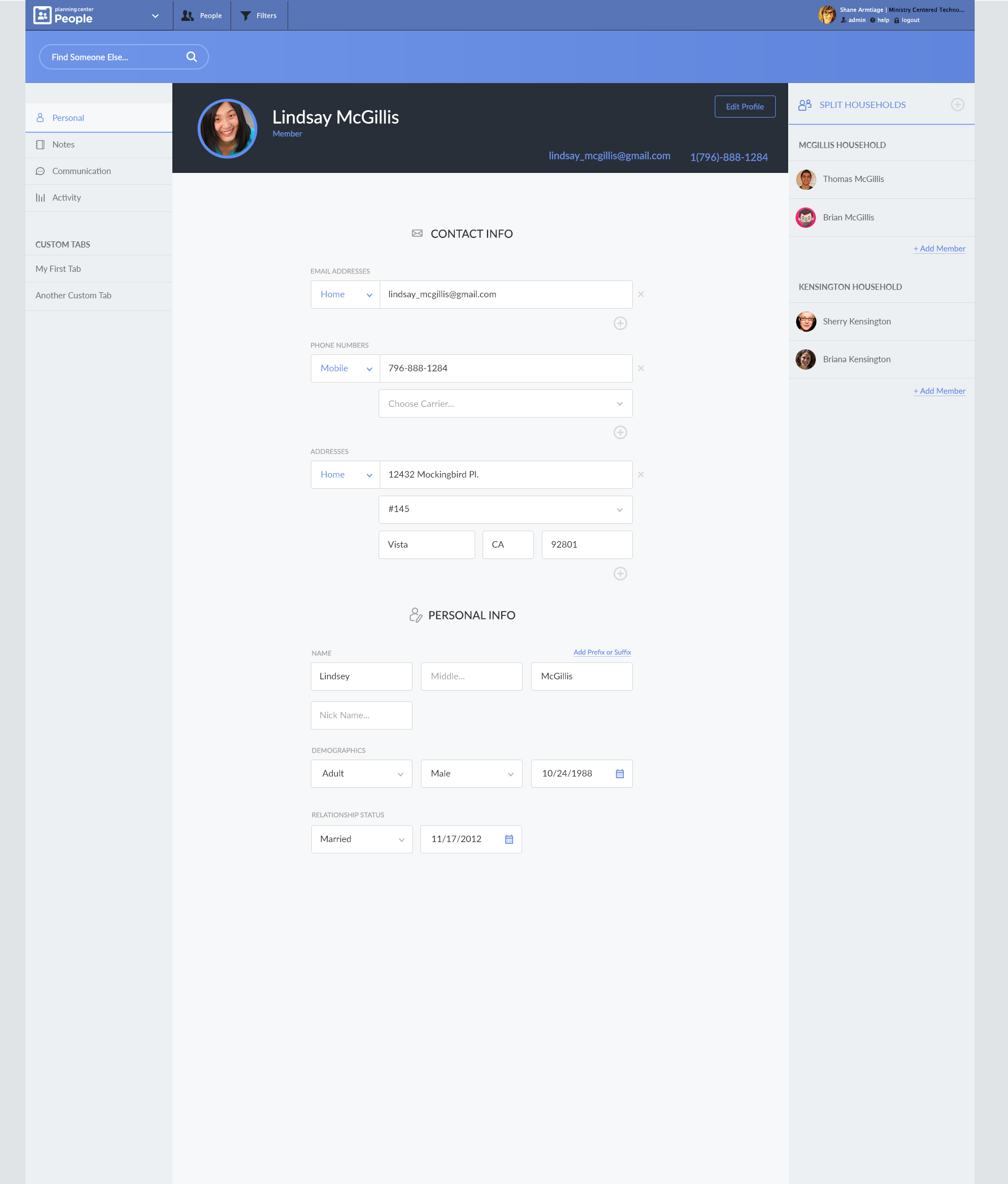Image resolution: width=1008 pixels, height=1184 pixels.
Task: Click the Split Households plus icon
Action: tap(957, 105)
